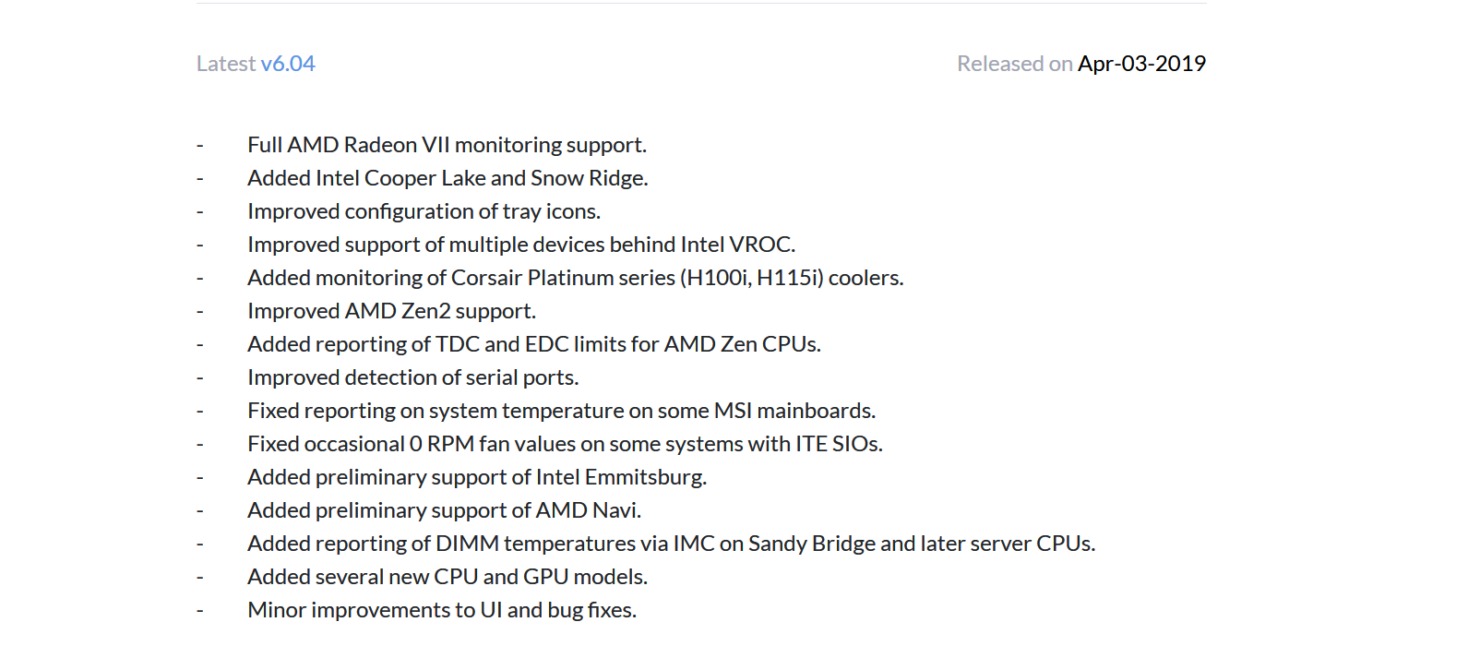
Task: Click the Intel VROC multiple devices line
Action: (x=521, y=244)
